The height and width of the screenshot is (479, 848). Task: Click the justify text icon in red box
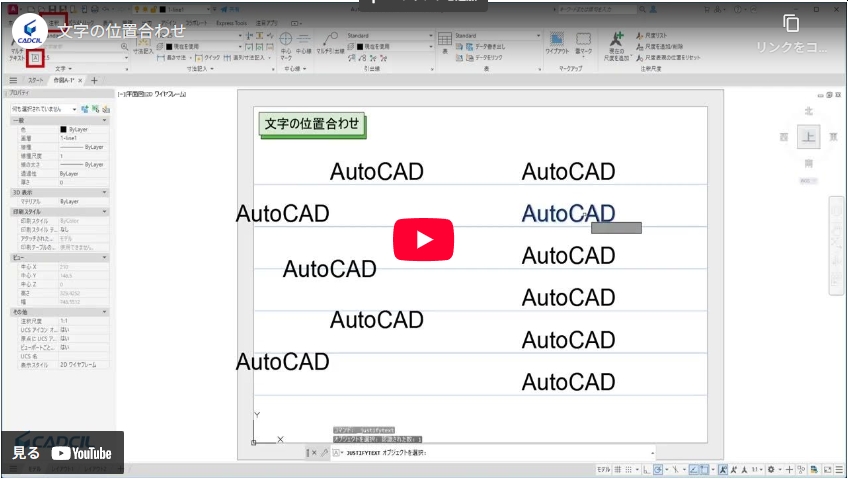tap(36, 57)
